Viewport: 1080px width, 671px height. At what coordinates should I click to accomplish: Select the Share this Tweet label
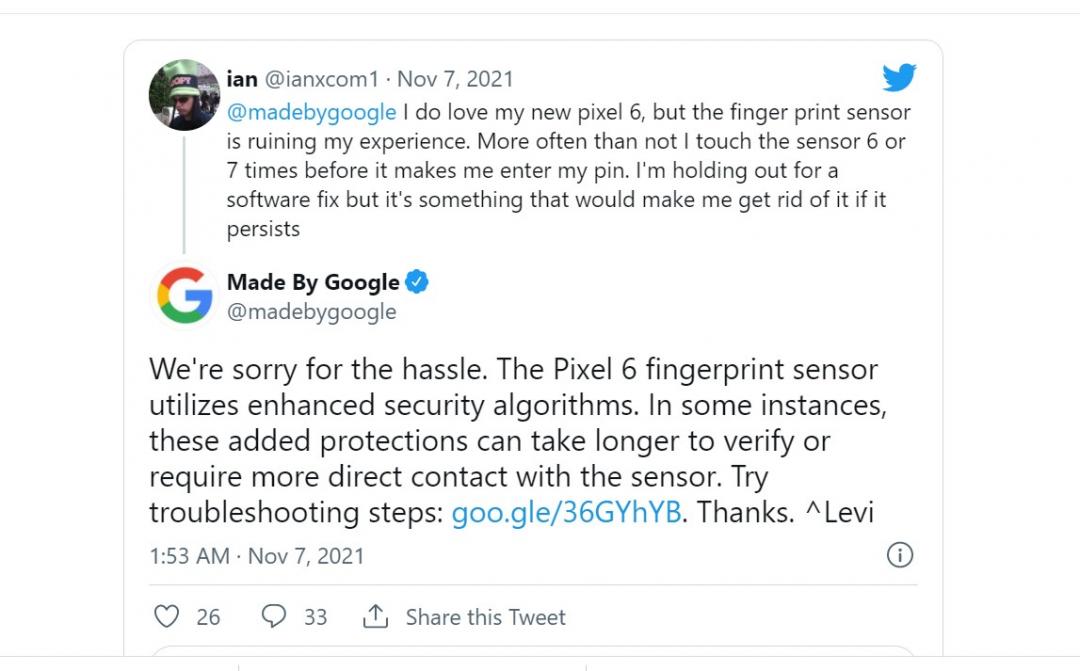click(x=485, y=617)
